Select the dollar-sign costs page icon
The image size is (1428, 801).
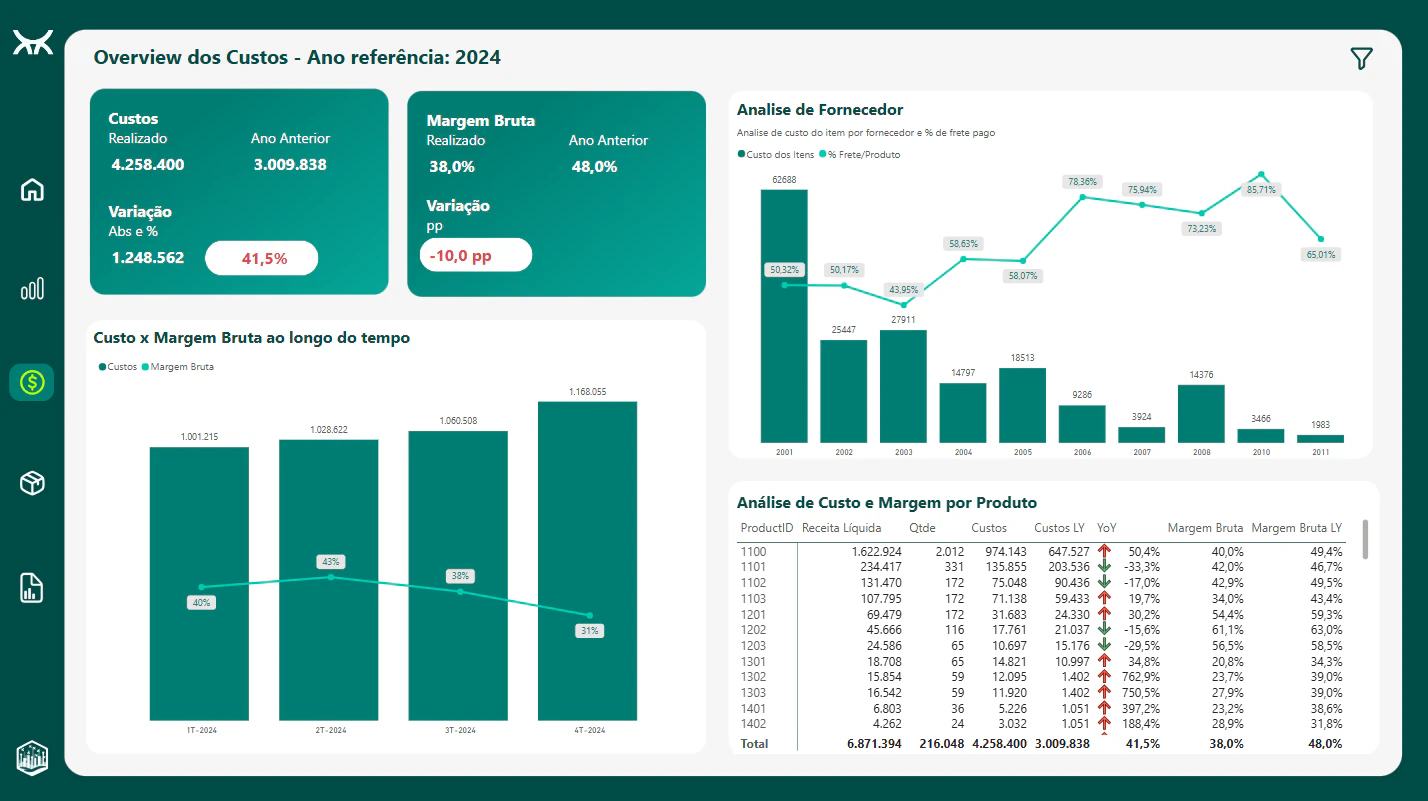click(32, 382)
